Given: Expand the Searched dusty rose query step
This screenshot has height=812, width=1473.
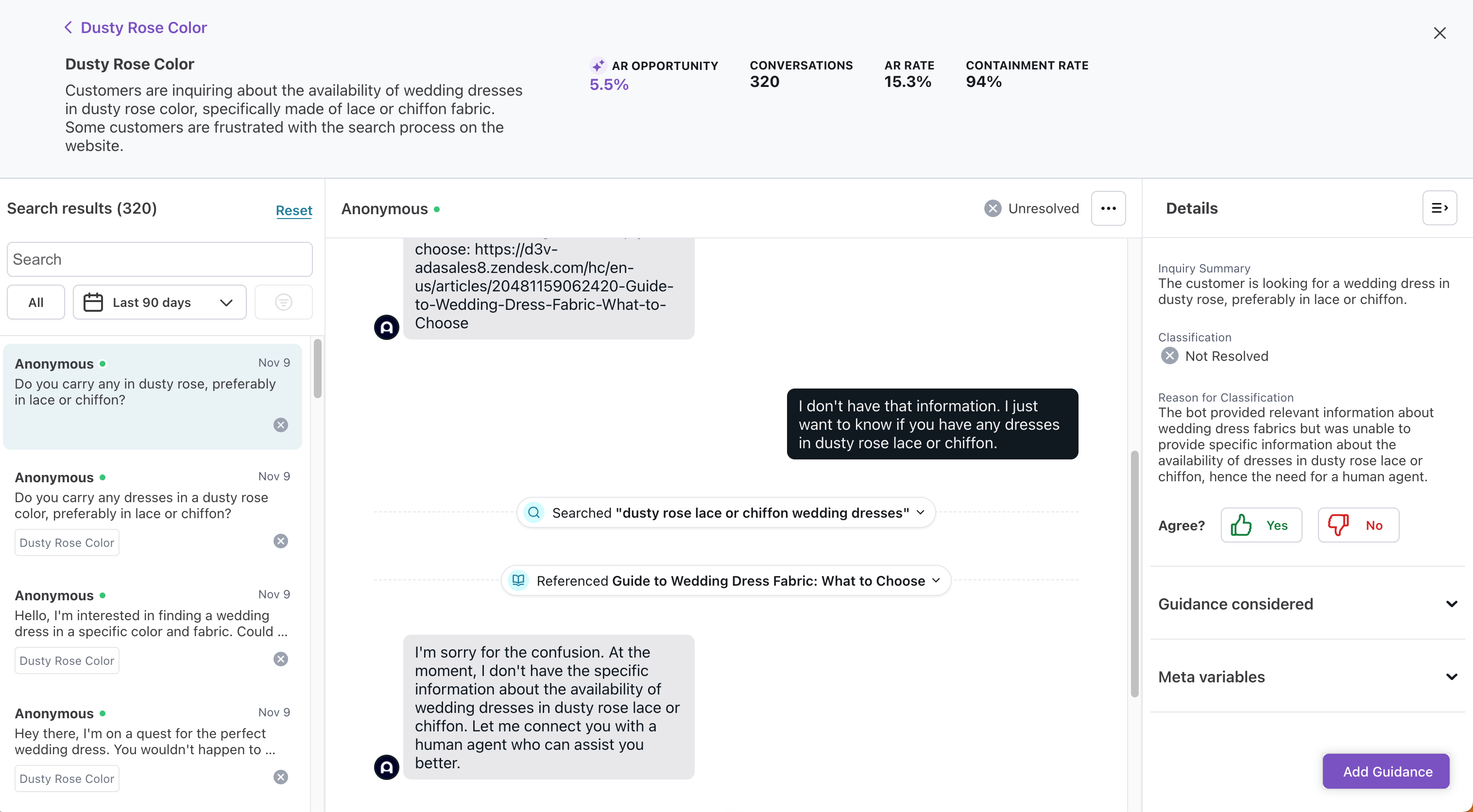Looking at the screenshot, I should (x=726, y=512).
